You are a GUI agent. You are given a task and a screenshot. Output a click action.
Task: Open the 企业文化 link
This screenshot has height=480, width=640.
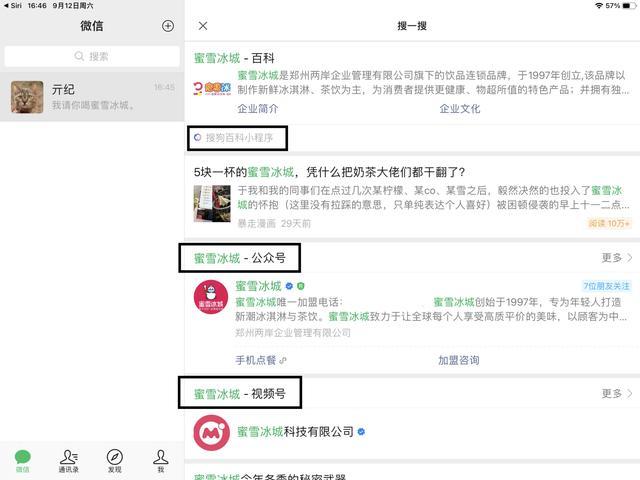[460, 109]
